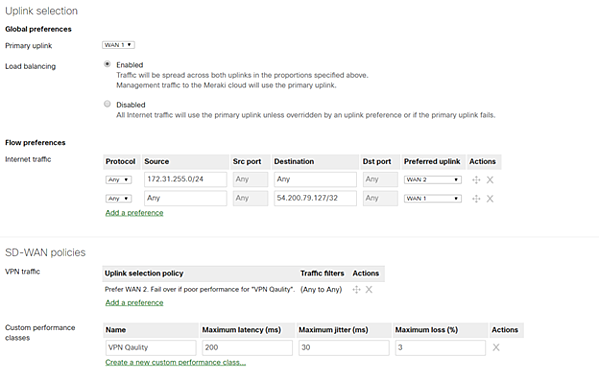Click move icon for 172.31.255.0/24 rule
This screenshot has width=599, height=381.
click(x=476, y=180)
